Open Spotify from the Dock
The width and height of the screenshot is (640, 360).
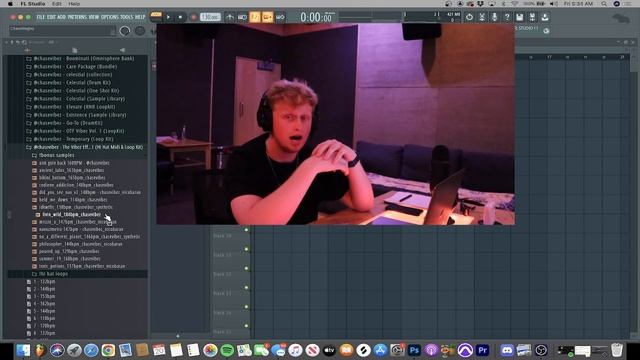pyautogui.click(x=227, y=350)
